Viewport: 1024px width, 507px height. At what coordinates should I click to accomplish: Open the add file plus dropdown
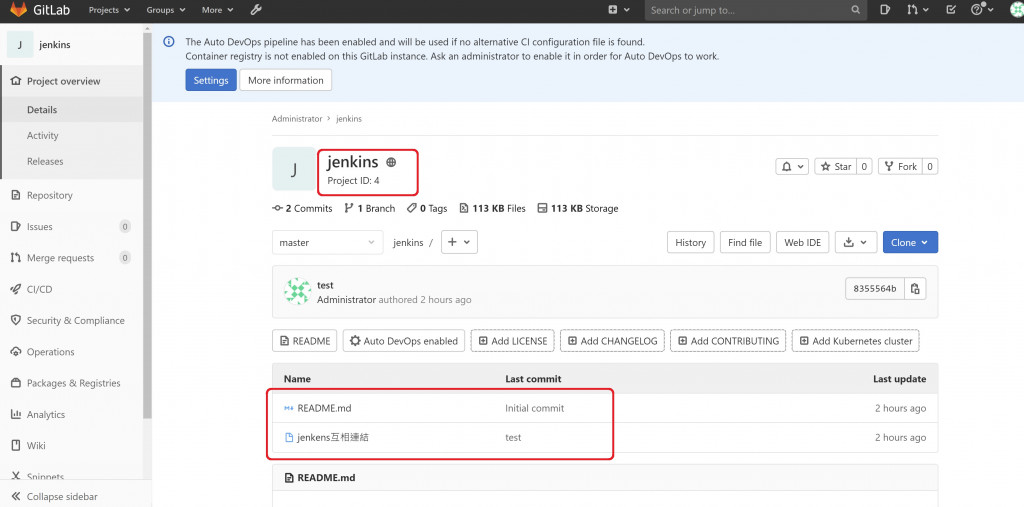click(x=460, y=242)
